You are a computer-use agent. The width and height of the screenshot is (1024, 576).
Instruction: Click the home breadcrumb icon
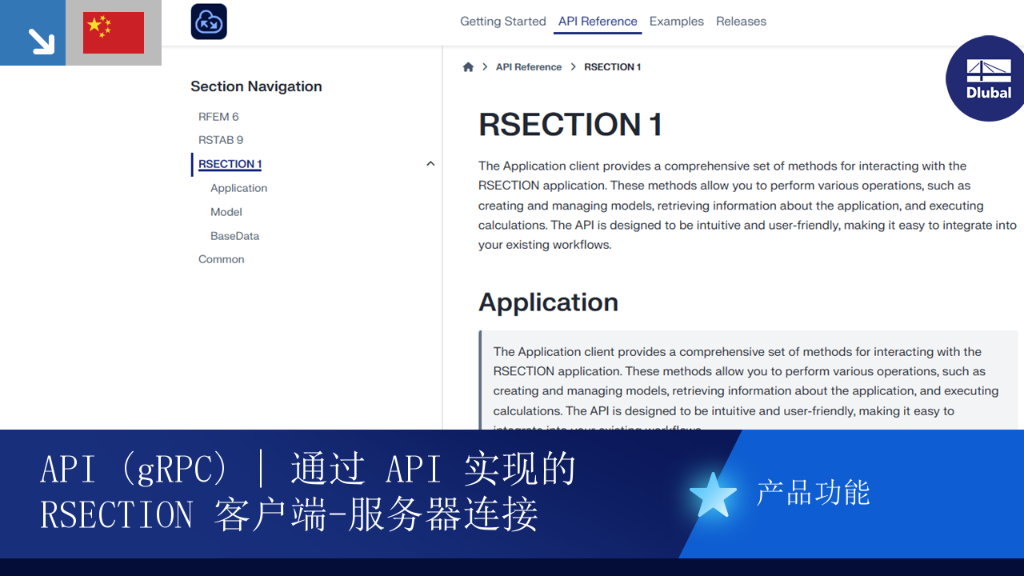pos(468,67)
